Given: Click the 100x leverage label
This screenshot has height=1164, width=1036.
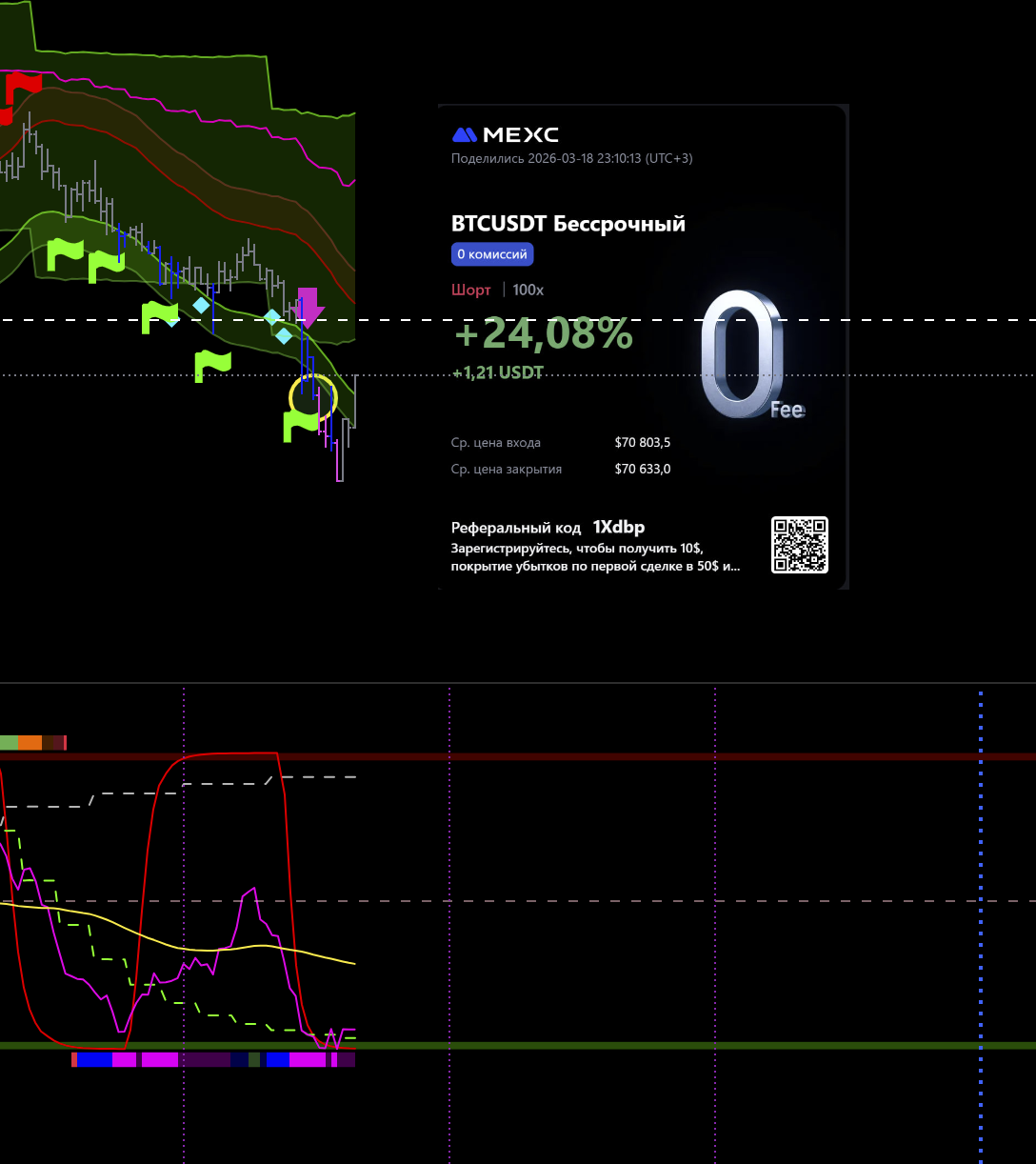Looking at the screenshot, I should (528, 290).
